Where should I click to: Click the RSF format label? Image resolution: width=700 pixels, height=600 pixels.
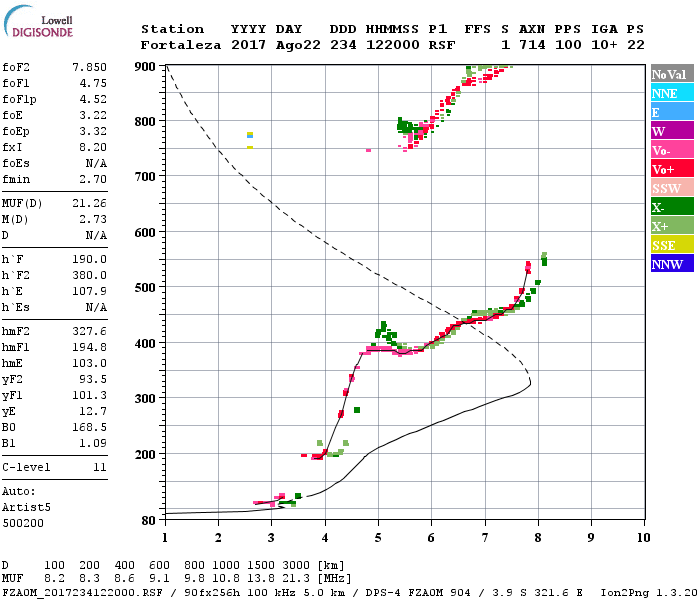point(442,45)
